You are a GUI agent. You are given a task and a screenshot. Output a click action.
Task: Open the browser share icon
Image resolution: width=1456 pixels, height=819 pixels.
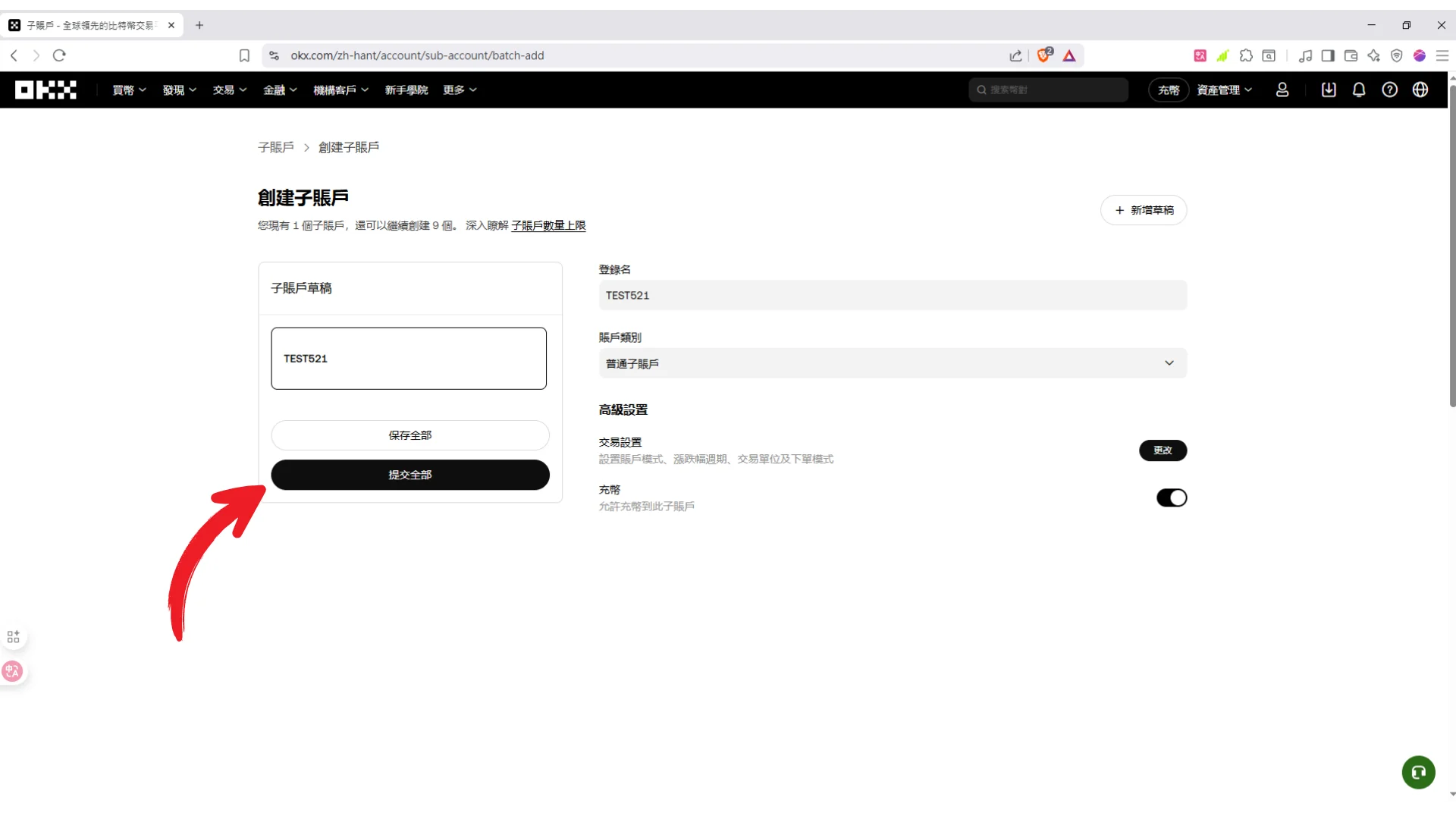pyautogui.click(x=1016, y=55)
